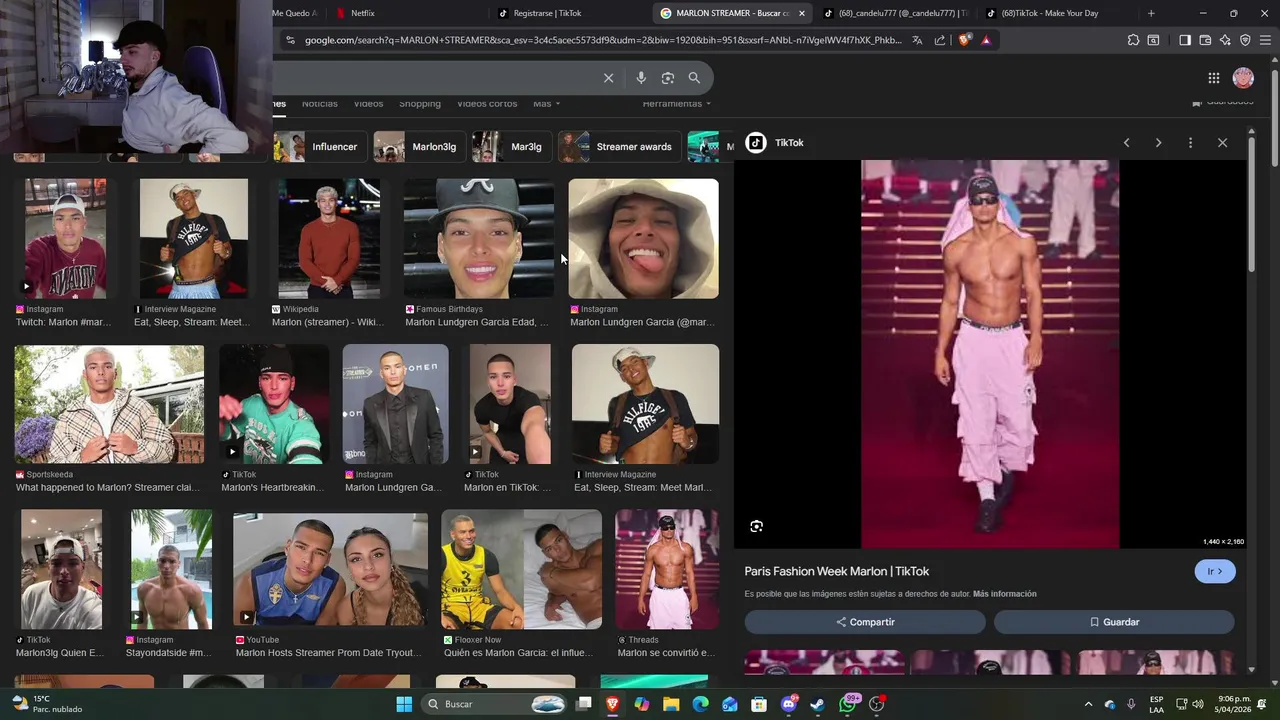Go to previous image in preview panel
The image size is (1280, 720).
tap(1126, 143)
